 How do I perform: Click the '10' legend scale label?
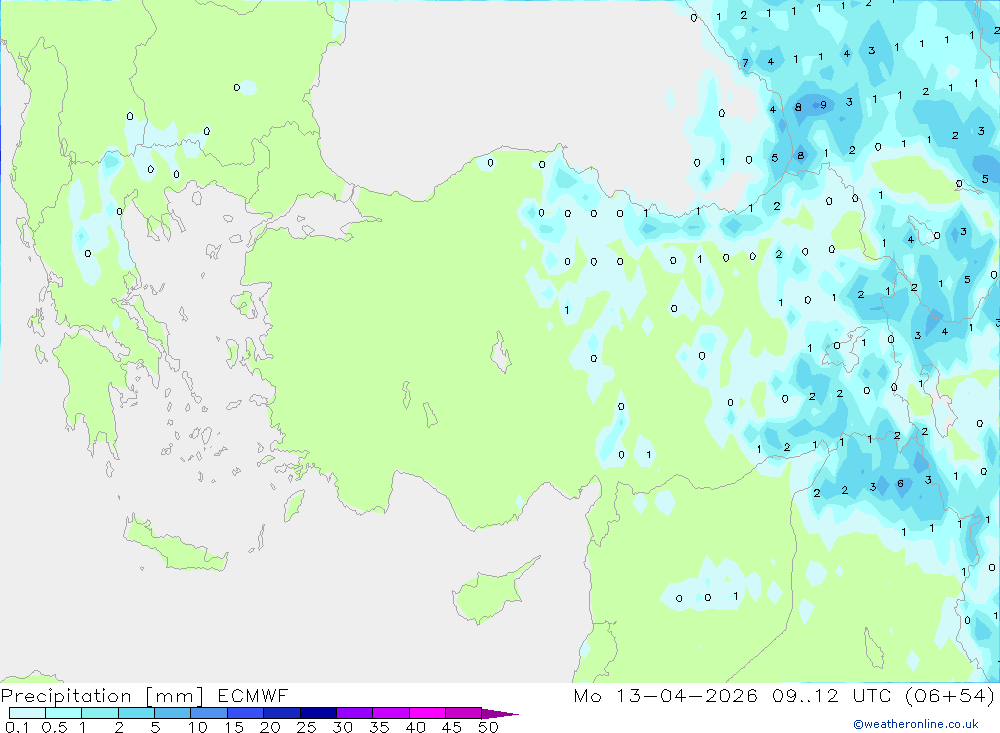point(197,727)
